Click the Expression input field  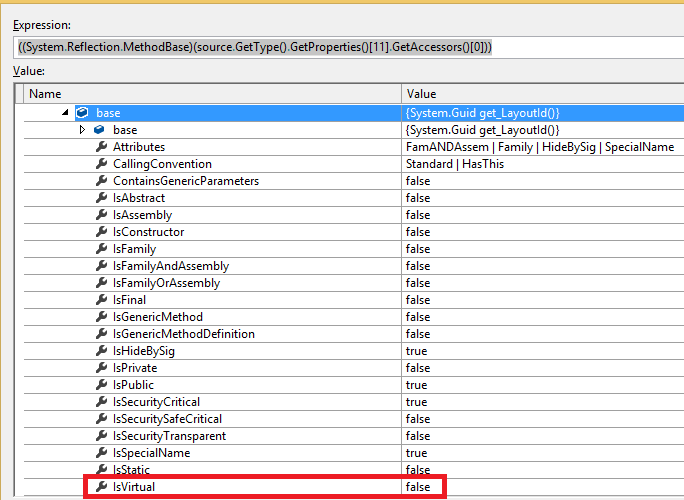click(x=349, y=47)
